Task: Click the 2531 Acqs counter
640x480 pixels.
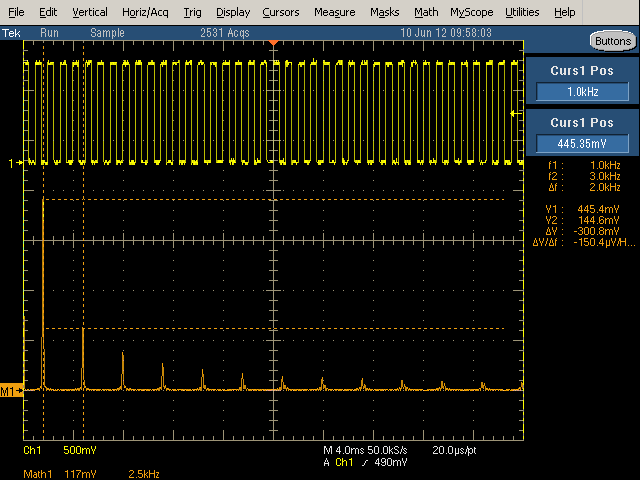Action: (x=224, y=33)
